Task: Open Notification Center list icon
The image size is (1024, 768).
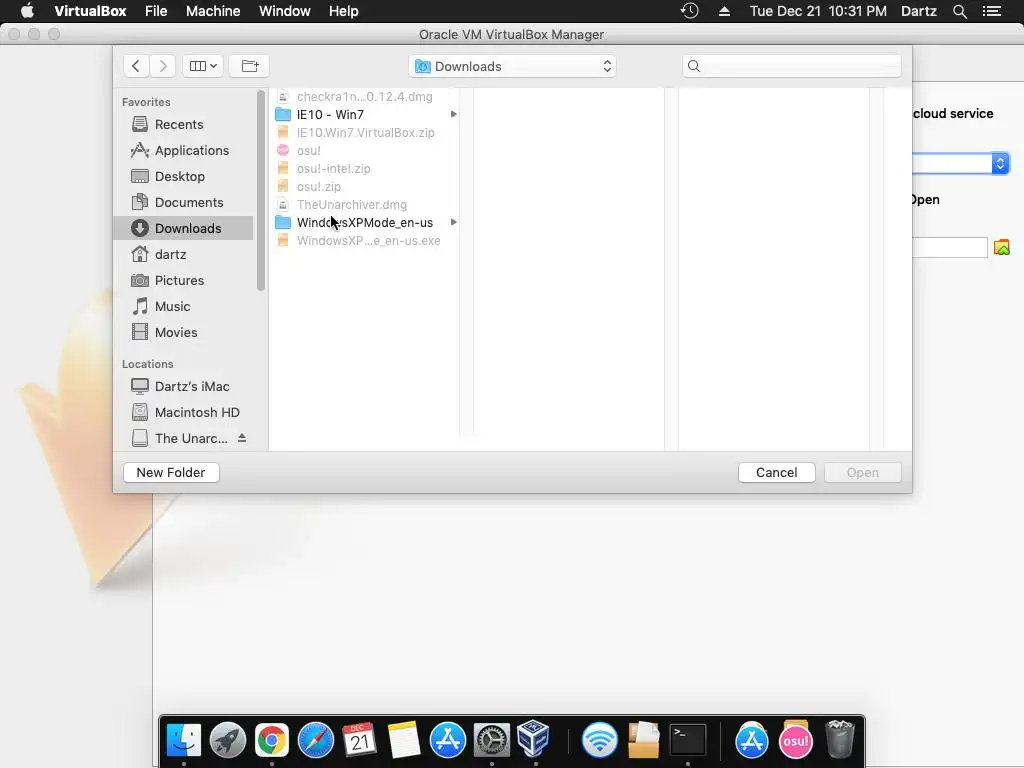Action: [x=992, y=11]
